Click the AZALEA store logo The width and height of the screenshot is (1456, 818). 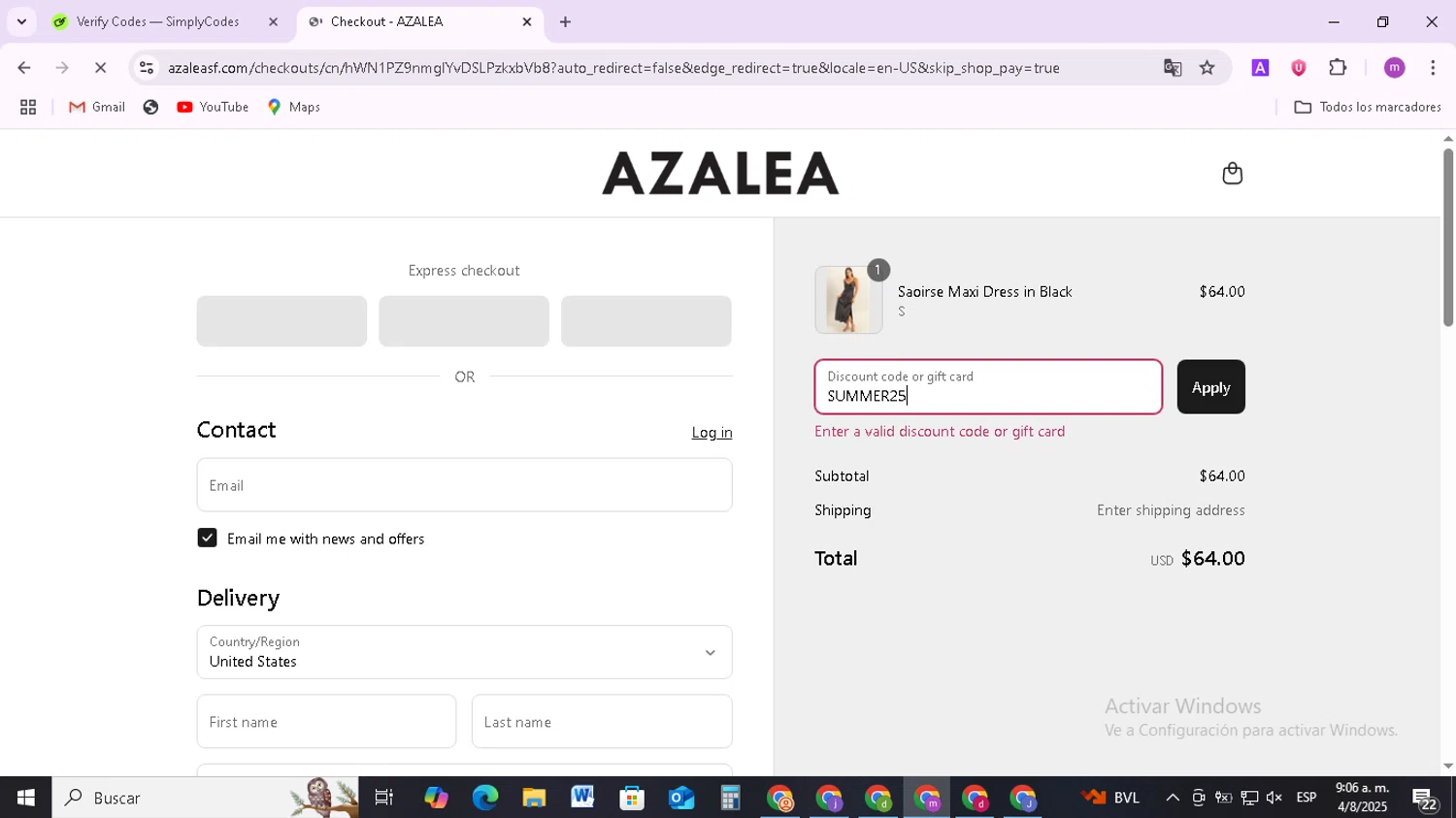click(x=720, y=174)
